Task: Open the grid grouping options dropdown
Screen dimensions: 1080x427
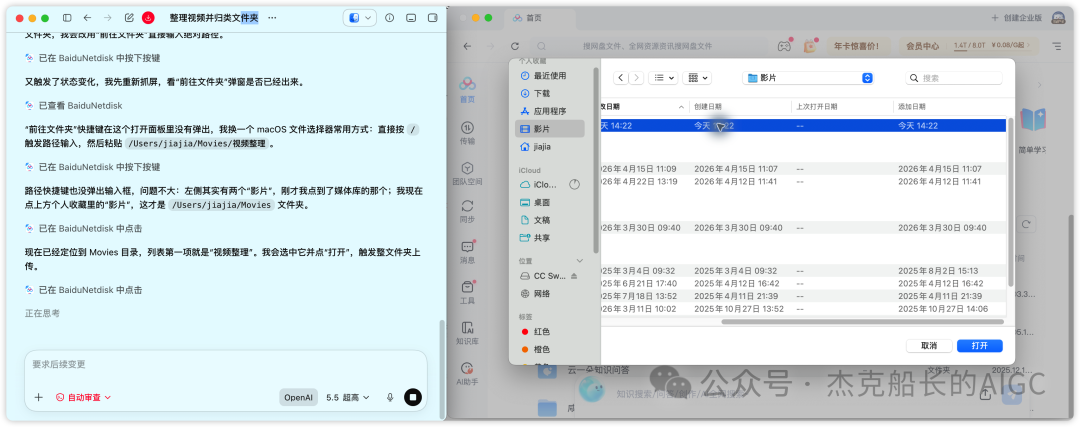Action: (697, 79)
